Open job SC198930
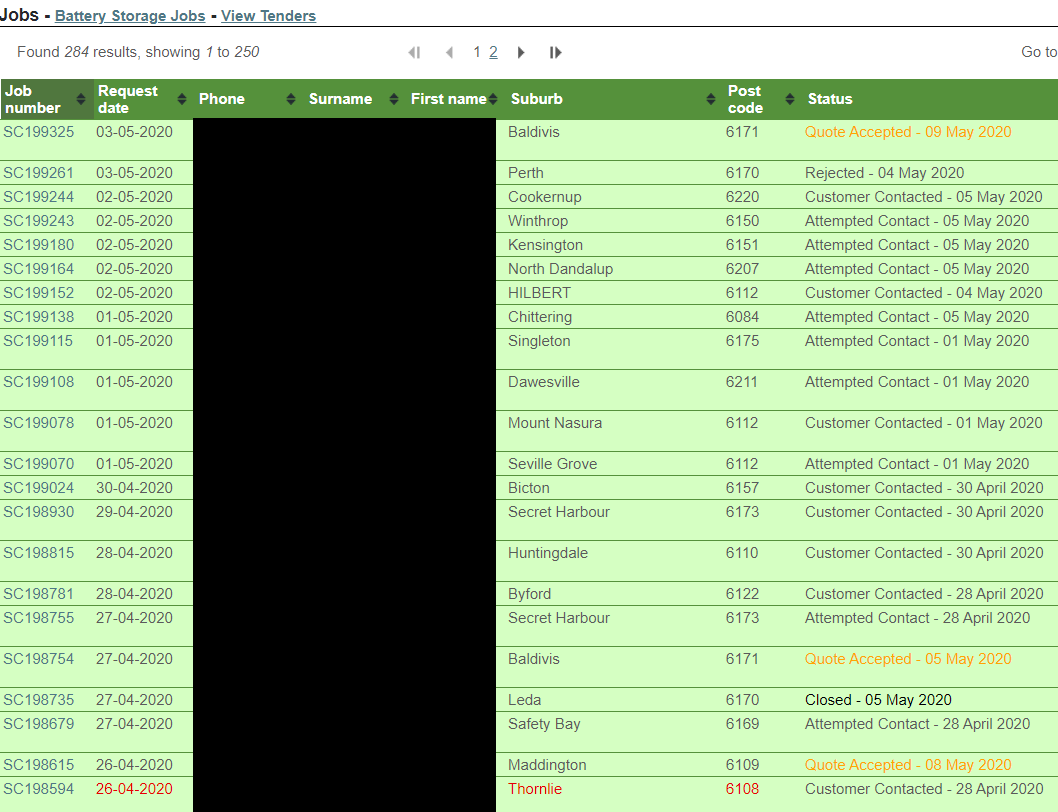Image resolution: width=1058 pixels, height=812 pixels. 38,512
